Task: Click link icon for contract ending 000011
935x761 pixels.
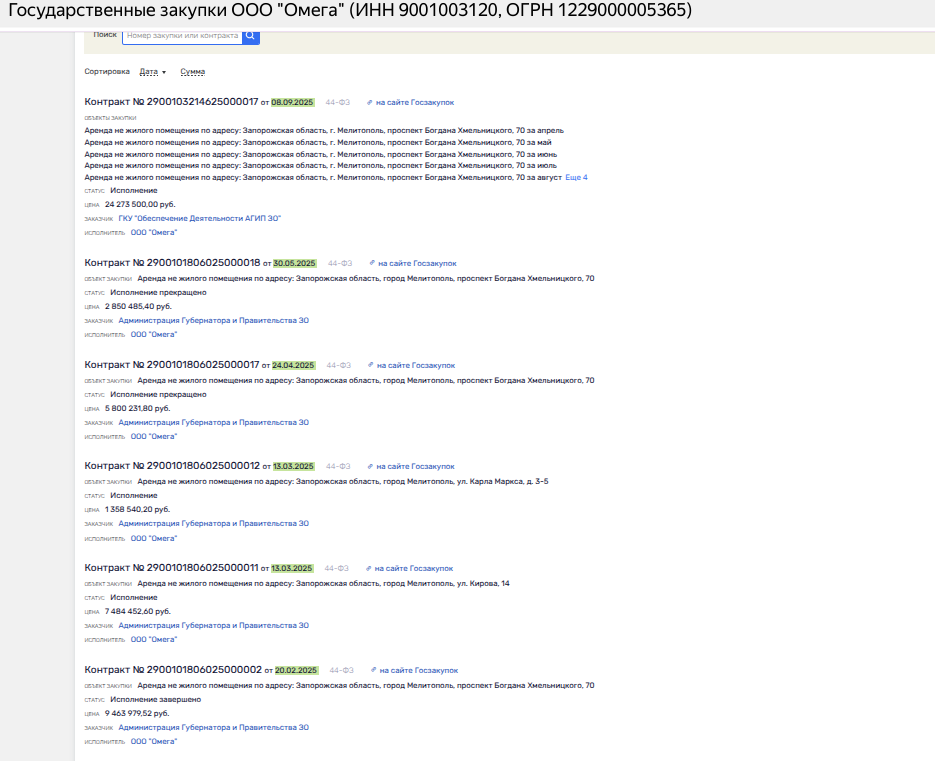Action: (x=370, y=568)
